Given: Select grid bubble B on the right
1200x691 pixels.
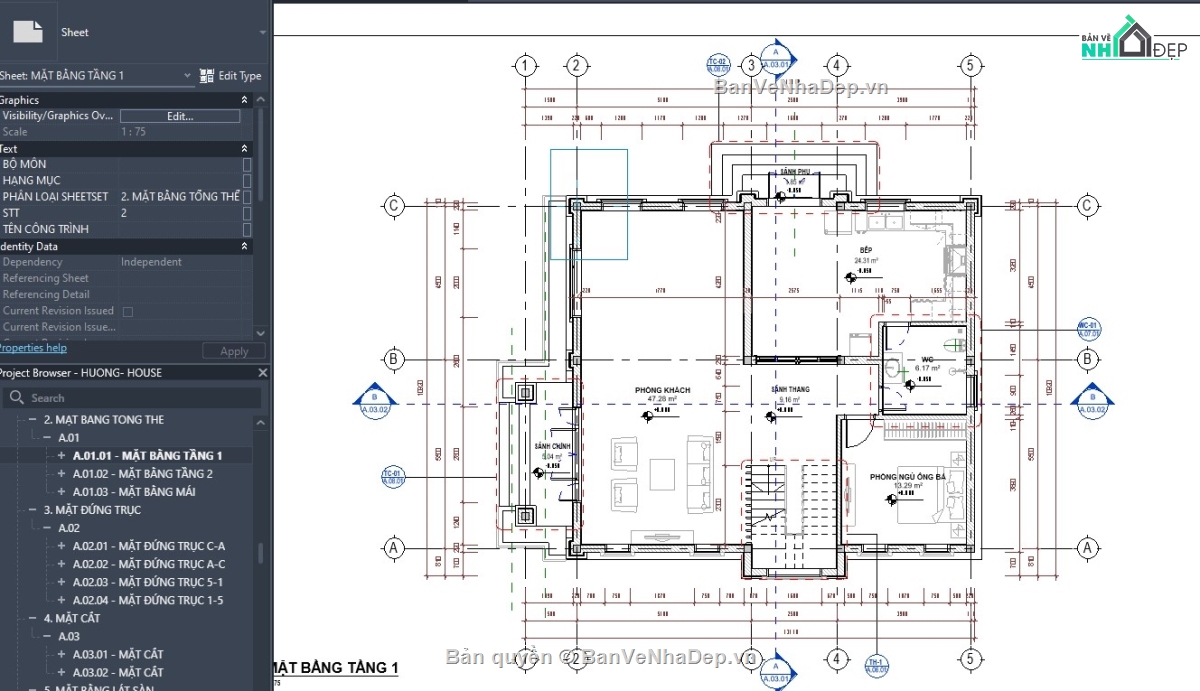Looking at the screenshot, I should (1088, 359).
